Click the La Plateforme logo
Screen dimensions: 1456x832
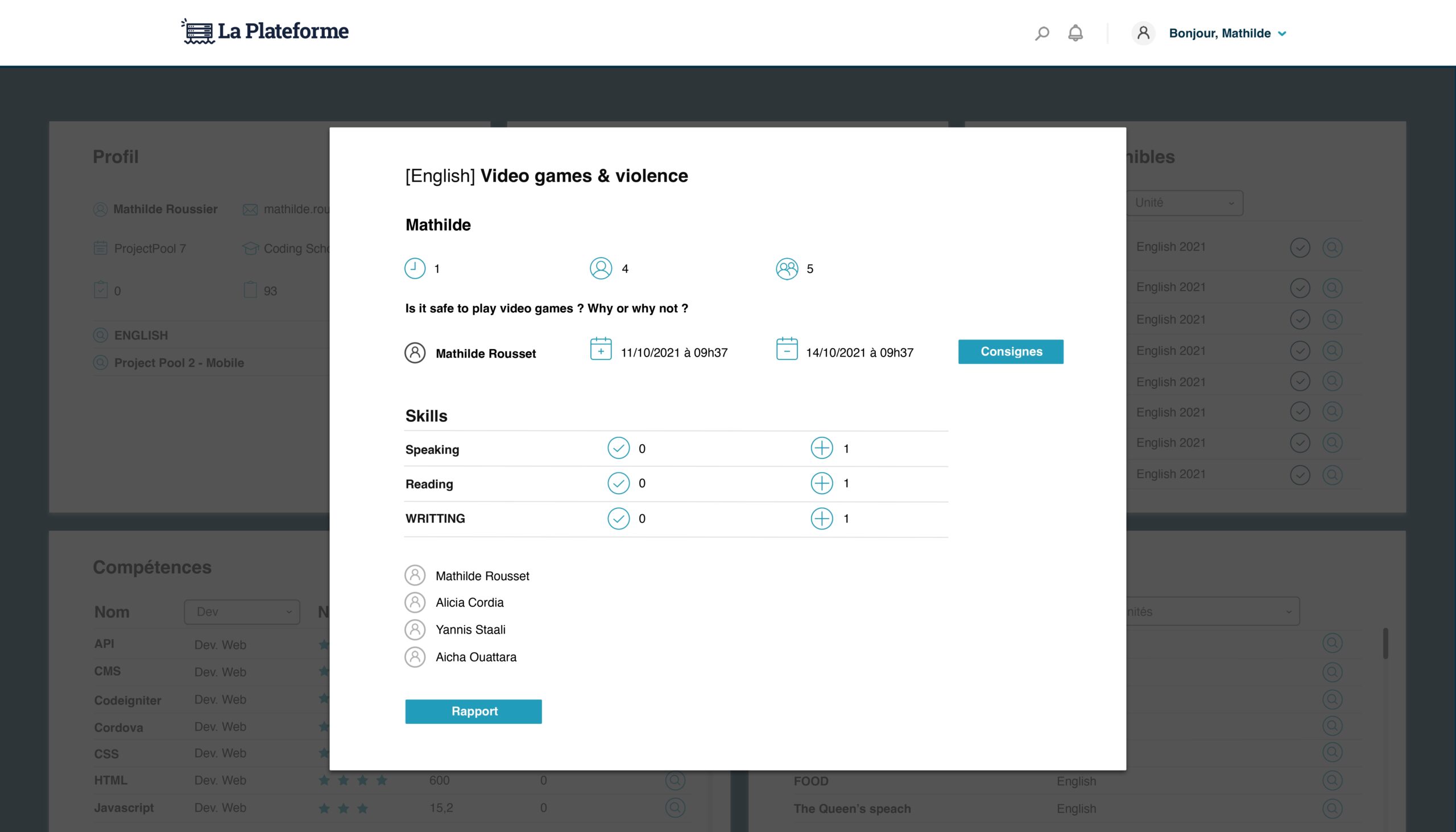[265, 31]
